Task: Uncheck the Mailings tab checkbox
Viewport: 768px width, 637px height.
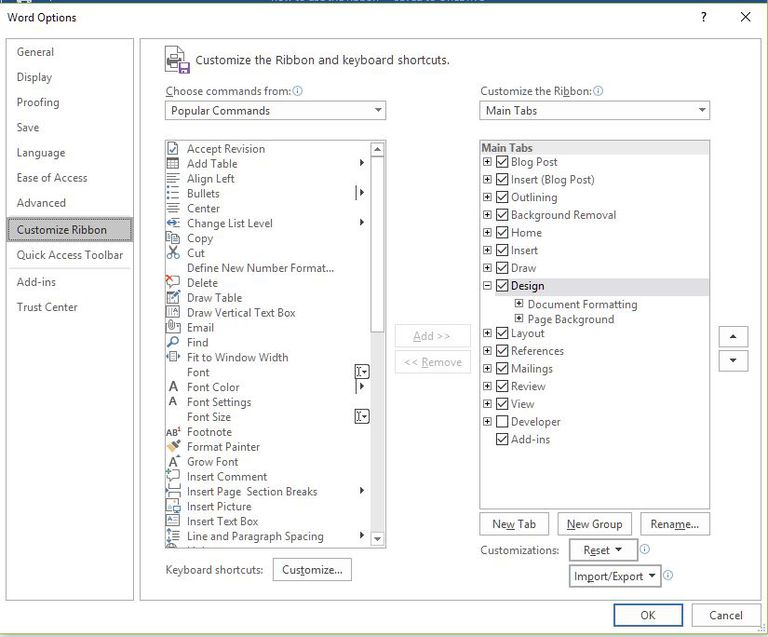Action: click(502, 368)
